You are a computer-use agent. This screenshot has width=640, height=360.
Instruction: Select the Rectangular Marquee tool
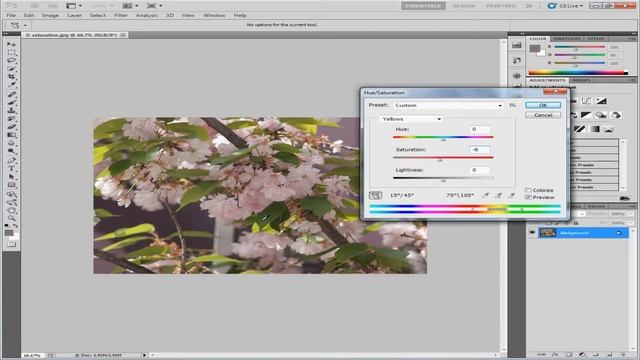point(11,52)
